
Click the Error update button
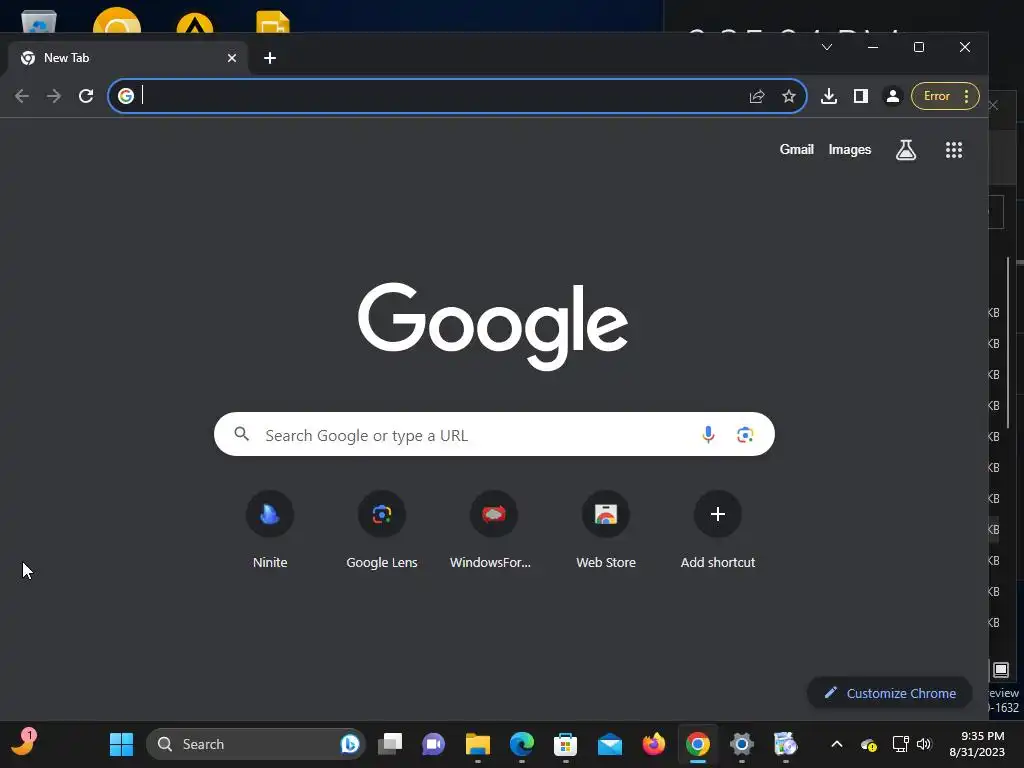(x=936, y=96)
